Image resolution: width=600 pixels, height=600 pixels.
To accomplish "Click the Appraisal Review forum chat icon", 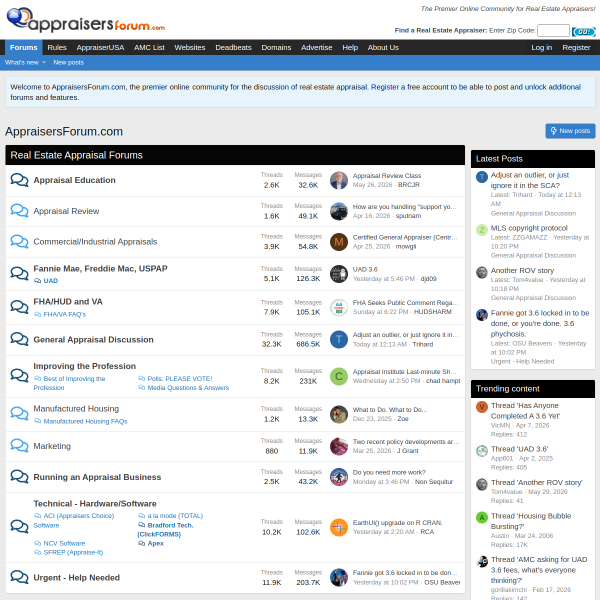I will point(19,211).
